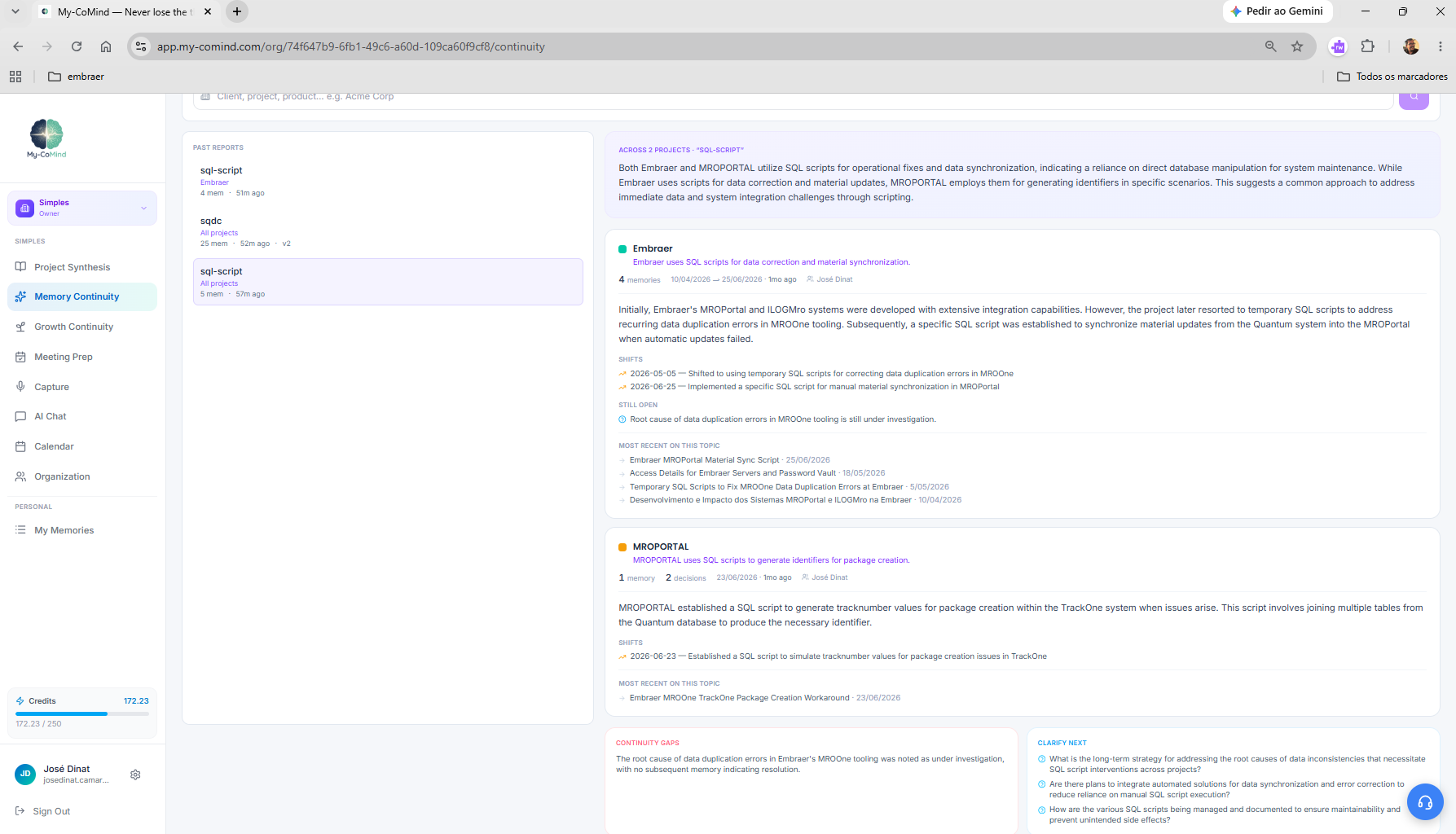Open My Memories list
Viewport: 1456px width, 834px height.
[81, 530]
